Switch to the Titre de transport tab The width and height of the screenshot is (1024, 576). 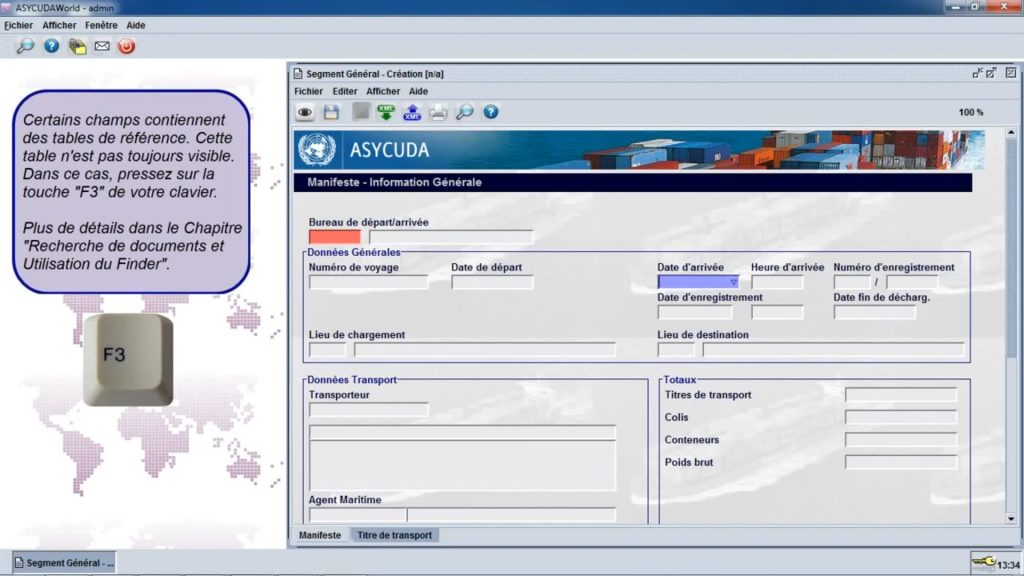(x=394, y=535)
